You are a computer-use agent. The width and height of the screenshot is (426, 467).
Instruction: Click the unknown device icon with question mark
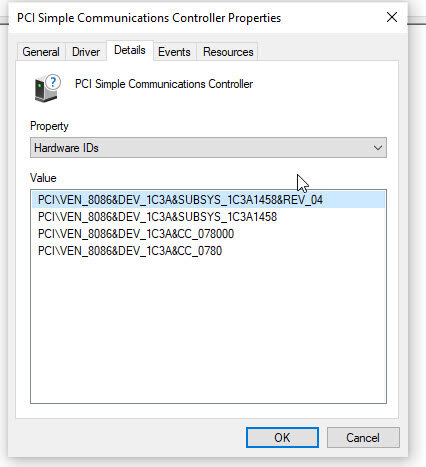47,88
